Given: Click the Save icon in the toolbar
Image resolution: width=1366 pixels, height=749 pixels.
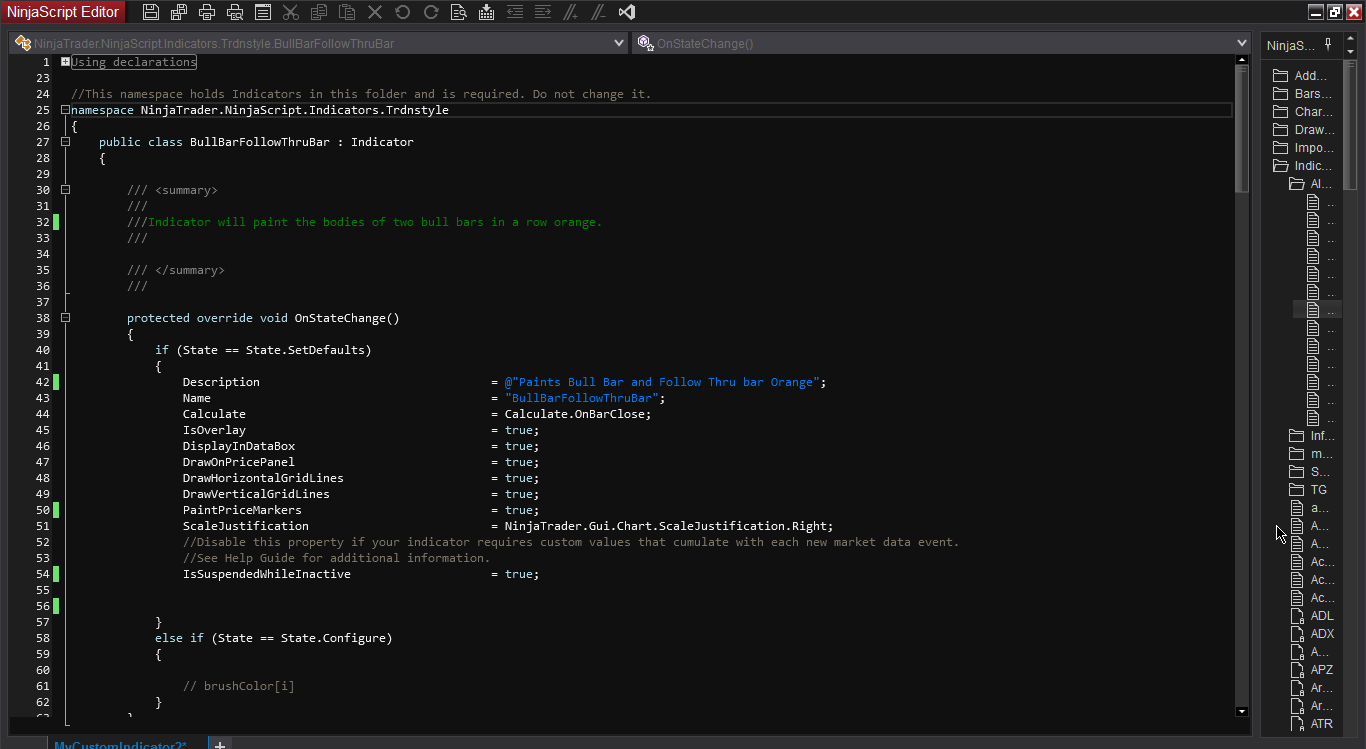Looking at the screenshot, I should (x=151, y=12).
